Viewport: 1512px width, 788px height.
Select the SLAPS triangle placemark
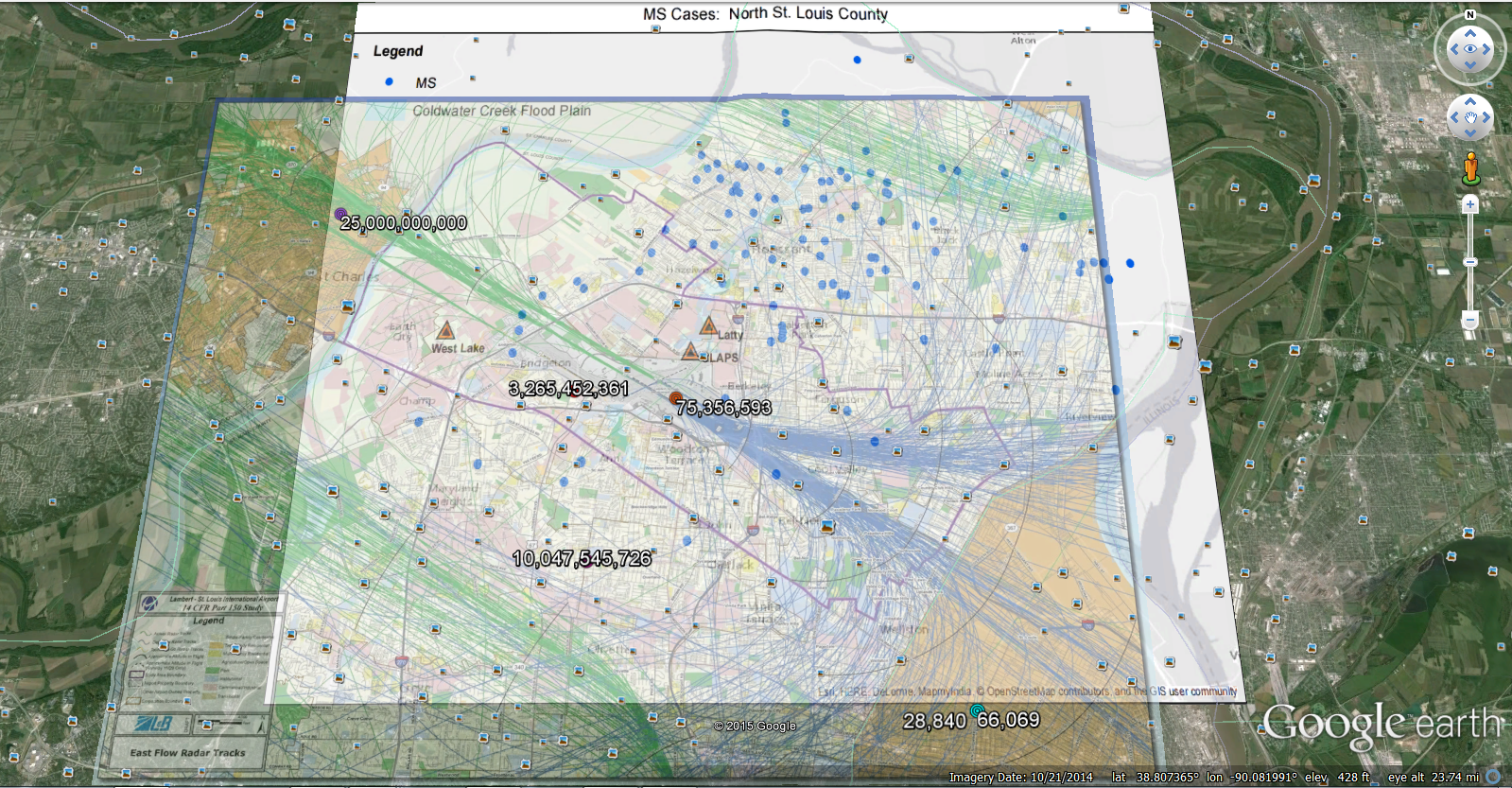click(690, 352)
